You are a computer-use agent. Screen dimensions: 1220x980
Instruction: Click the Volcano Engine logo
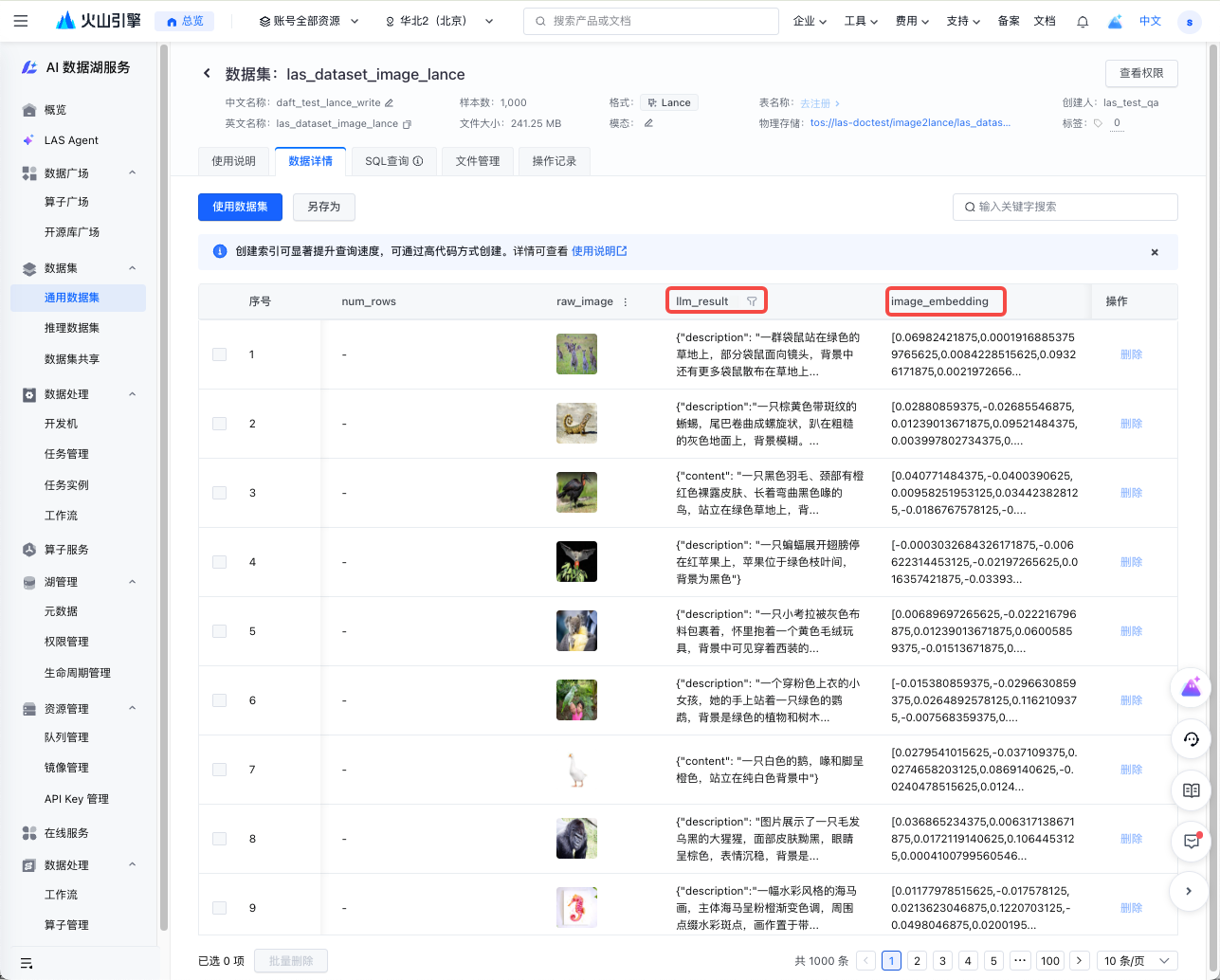(x=100, y=21)
